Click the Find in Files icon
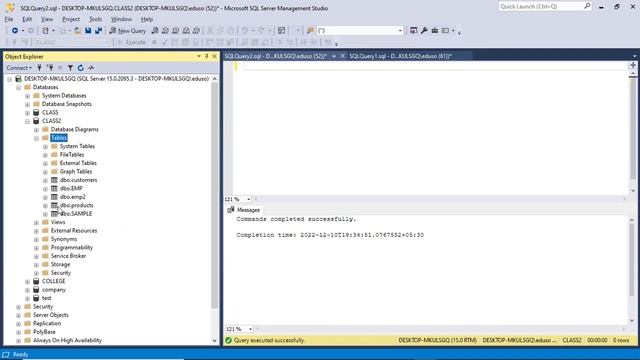This screenshot has width=640, height=360. pyautogui.click(x=310, y=31)
